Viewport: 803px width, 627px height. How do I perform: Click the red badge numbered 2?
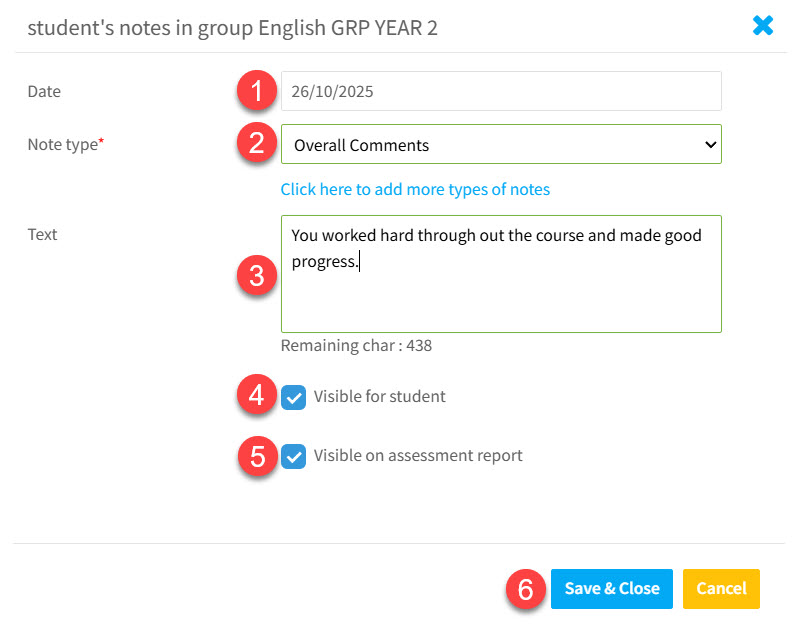click(256, 143)
